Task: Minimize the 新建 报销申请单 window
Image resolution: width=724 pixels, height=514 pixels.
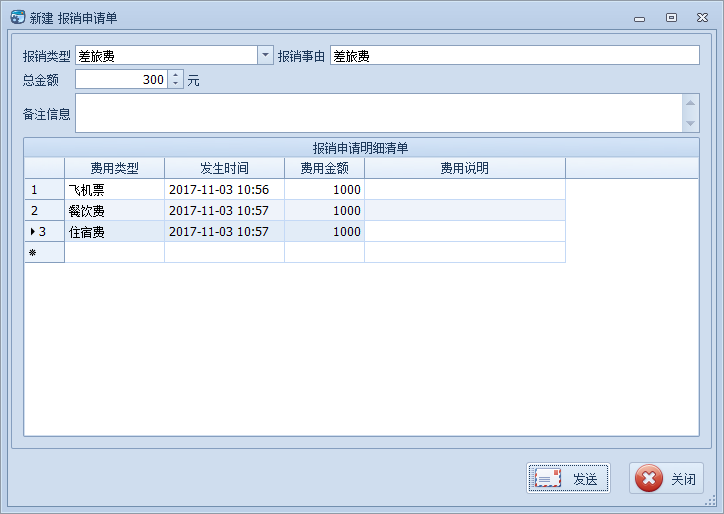Action: (x=640, y=18)
